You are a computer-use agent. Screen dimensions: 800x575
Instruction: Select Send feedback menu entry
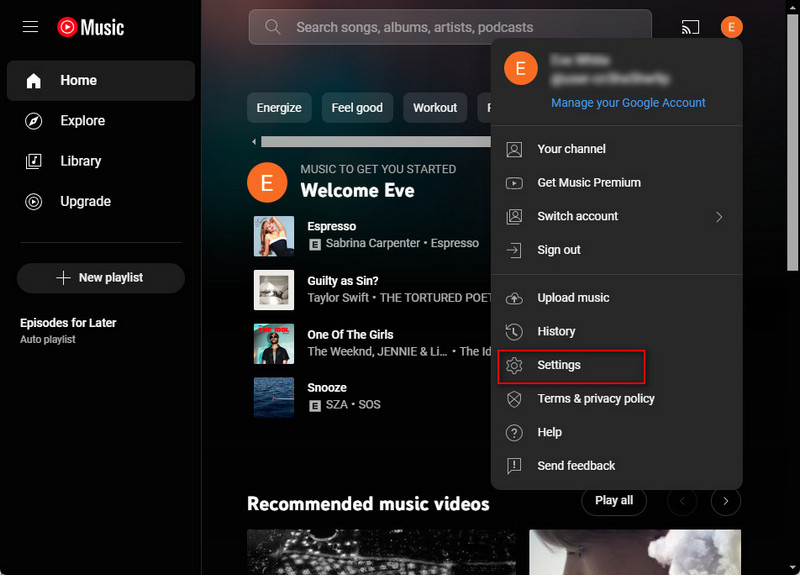[616, 466]
